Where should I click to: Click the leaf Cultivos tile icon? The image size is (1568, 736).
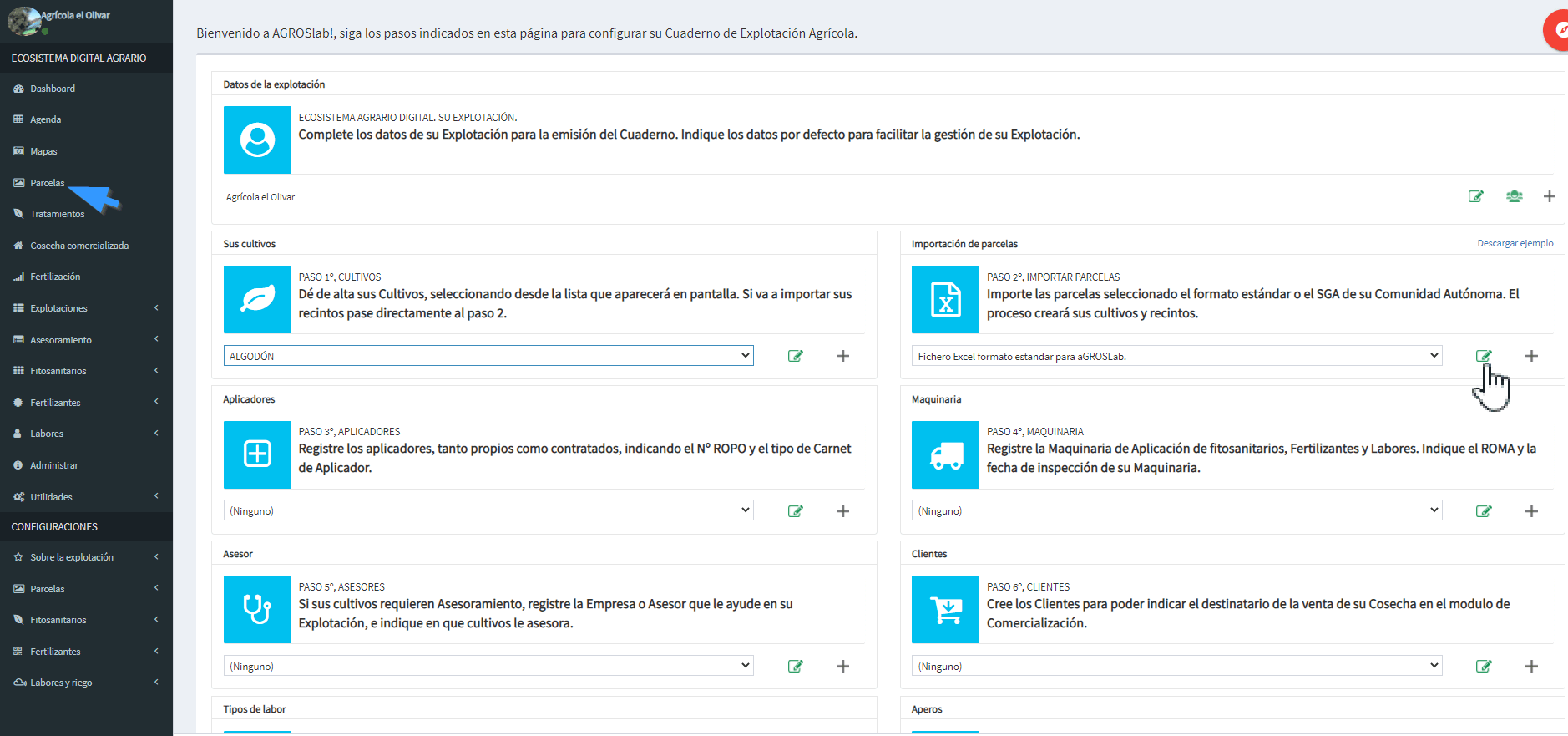tap(257, 299)
